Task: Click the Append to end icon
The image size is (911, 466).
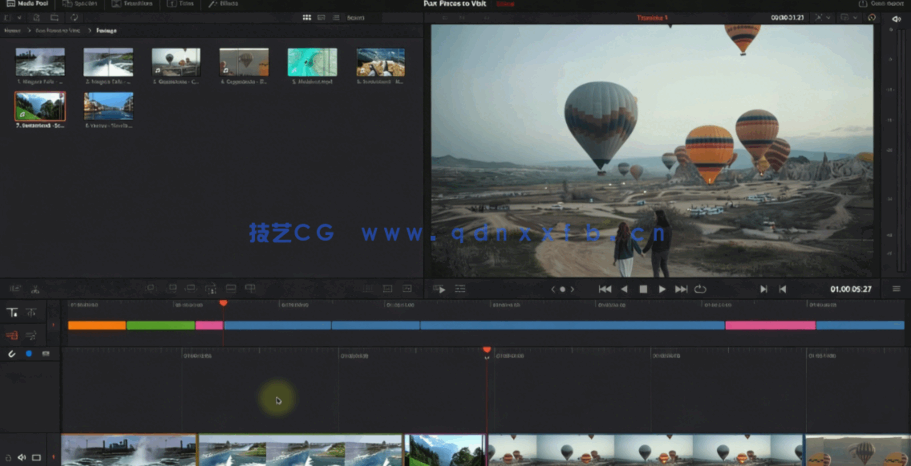Action: (x=171, y=288)
